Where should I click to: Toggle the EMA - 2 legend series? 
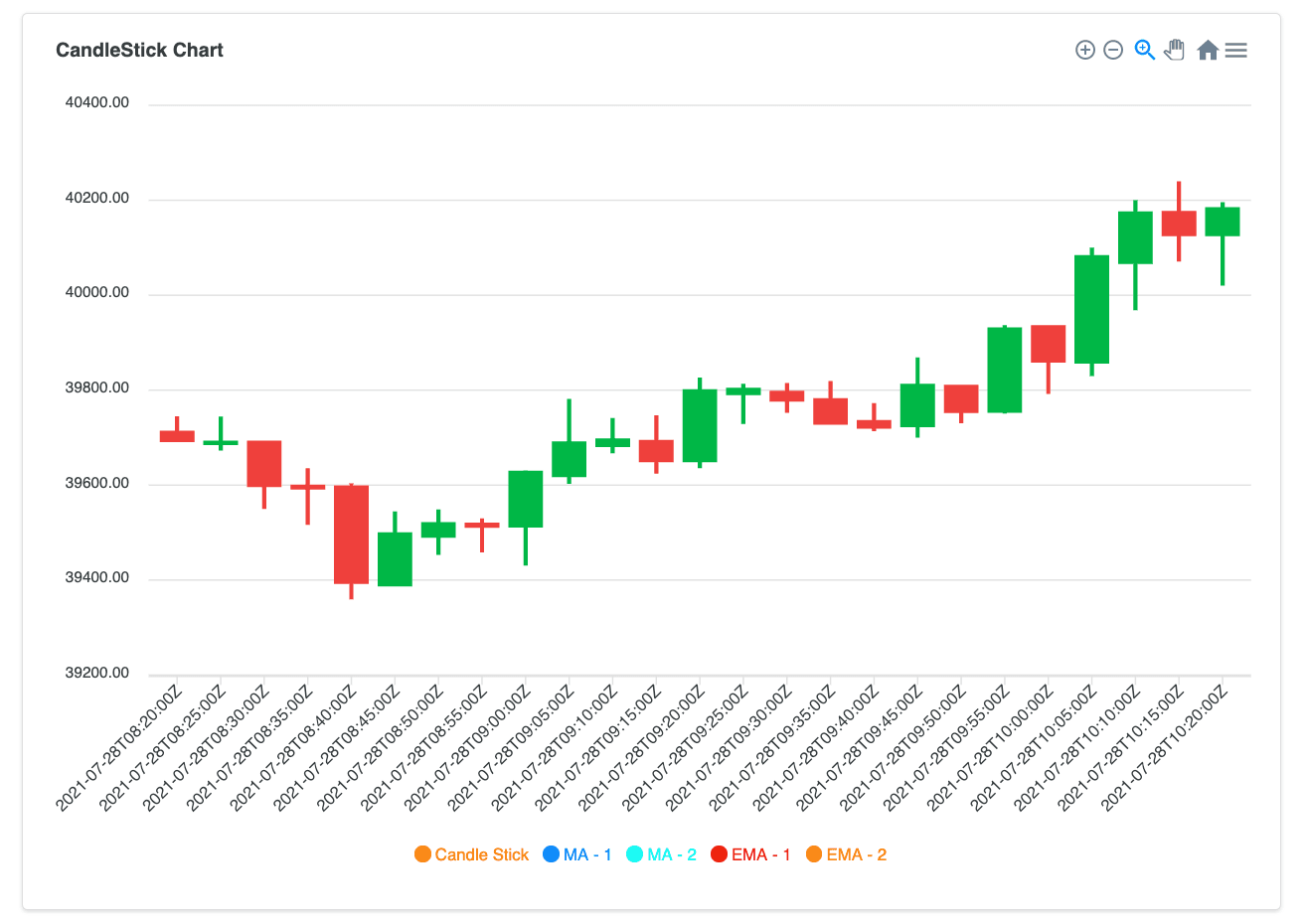(x=846, y=854)
